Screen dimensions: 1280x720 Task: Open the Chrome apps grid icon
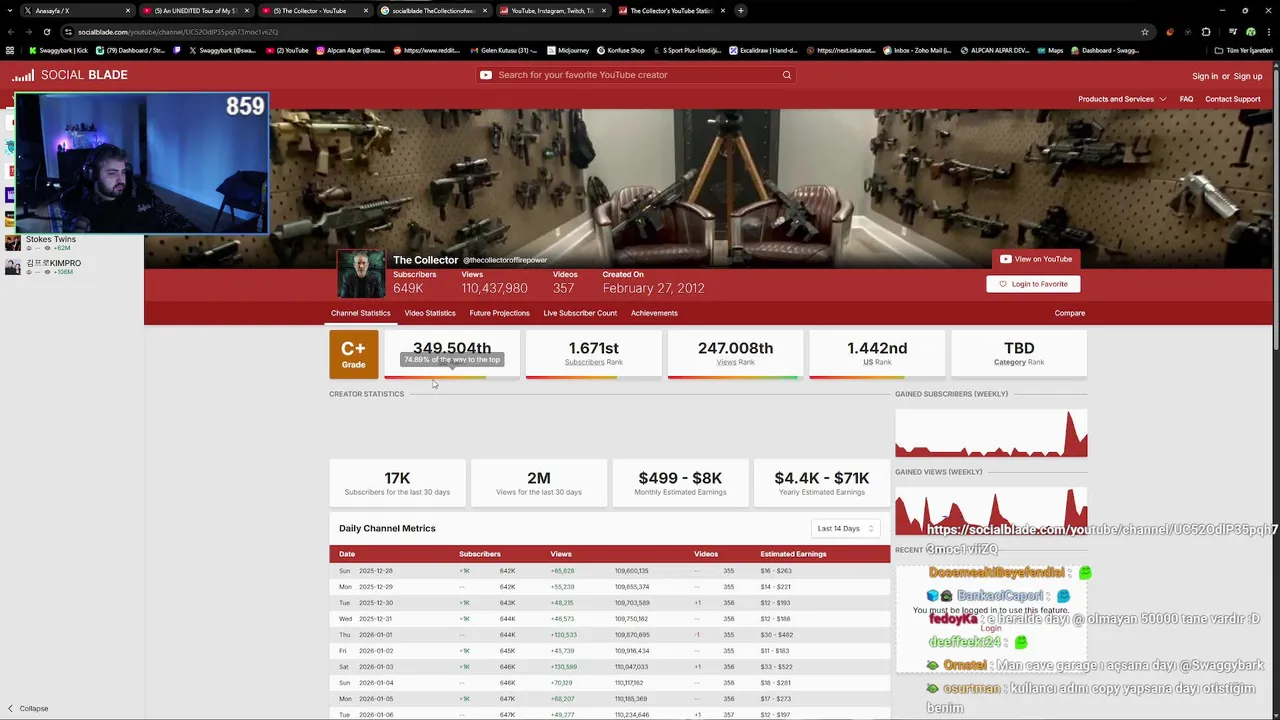(10, 50)
